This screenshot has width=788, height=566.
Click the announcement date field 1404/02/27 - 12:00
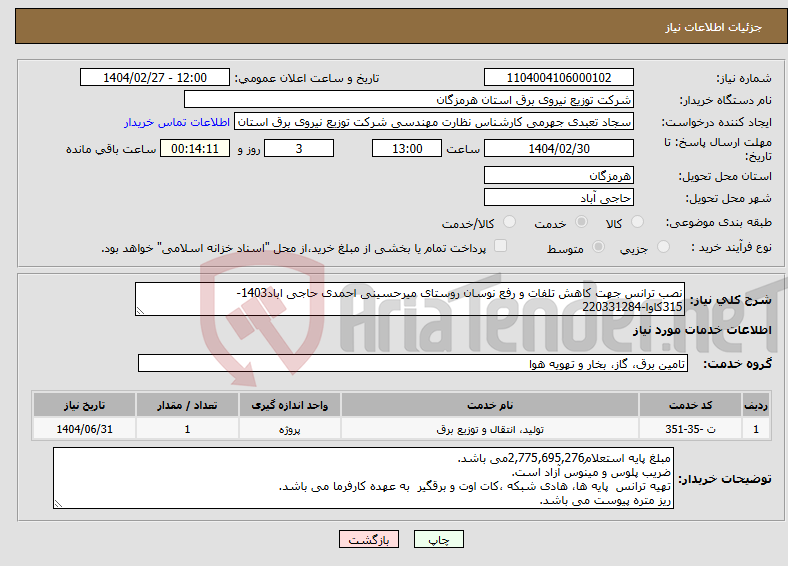point(155,77)
